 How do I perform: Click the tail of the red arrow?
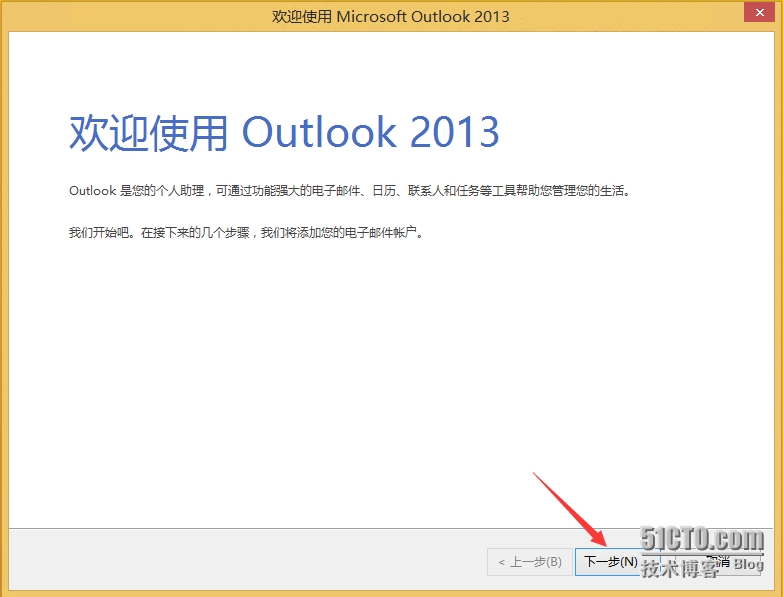point(534,474)
